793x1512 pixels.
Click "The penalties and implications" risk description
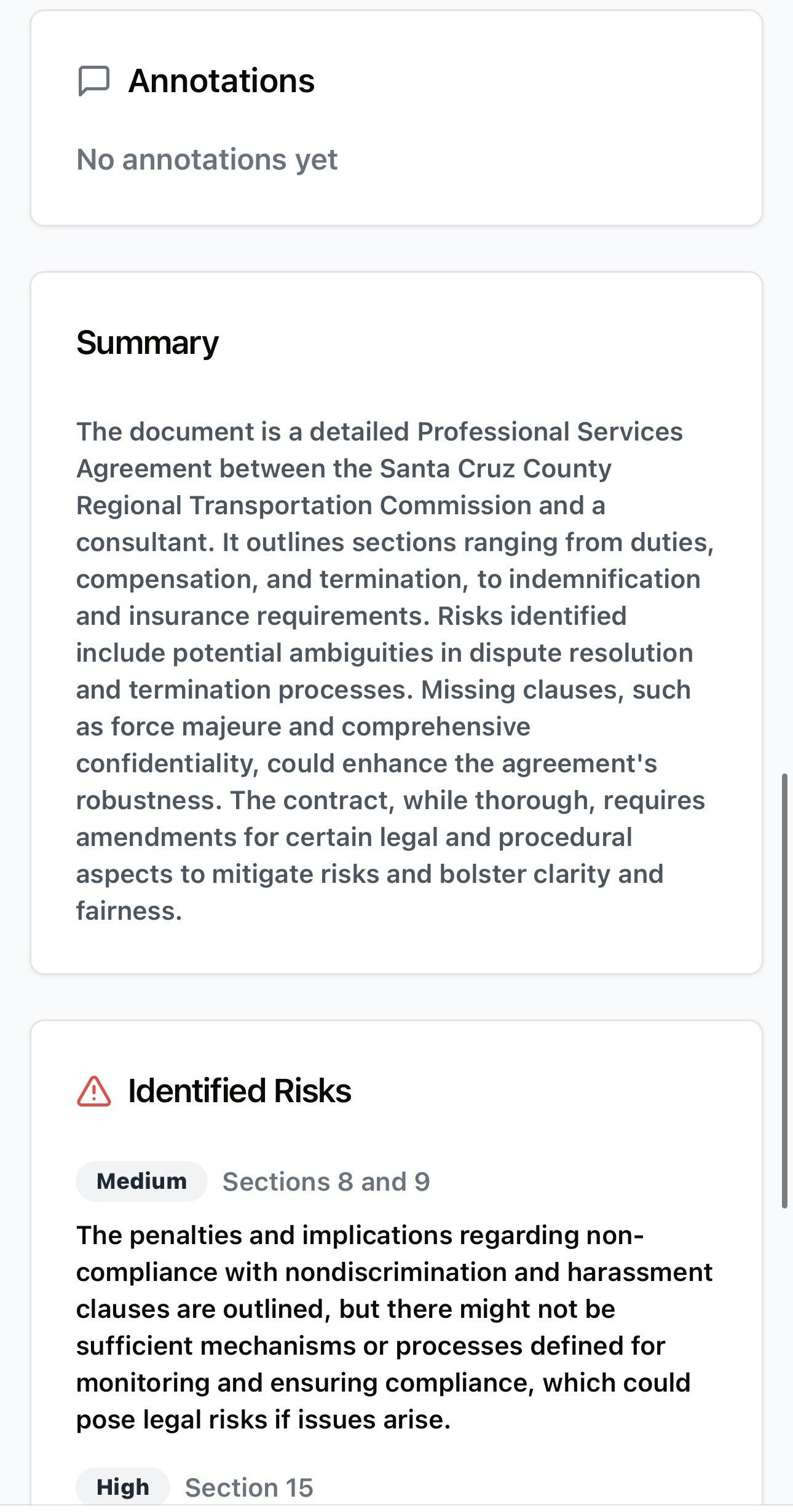coord(264,1236)
